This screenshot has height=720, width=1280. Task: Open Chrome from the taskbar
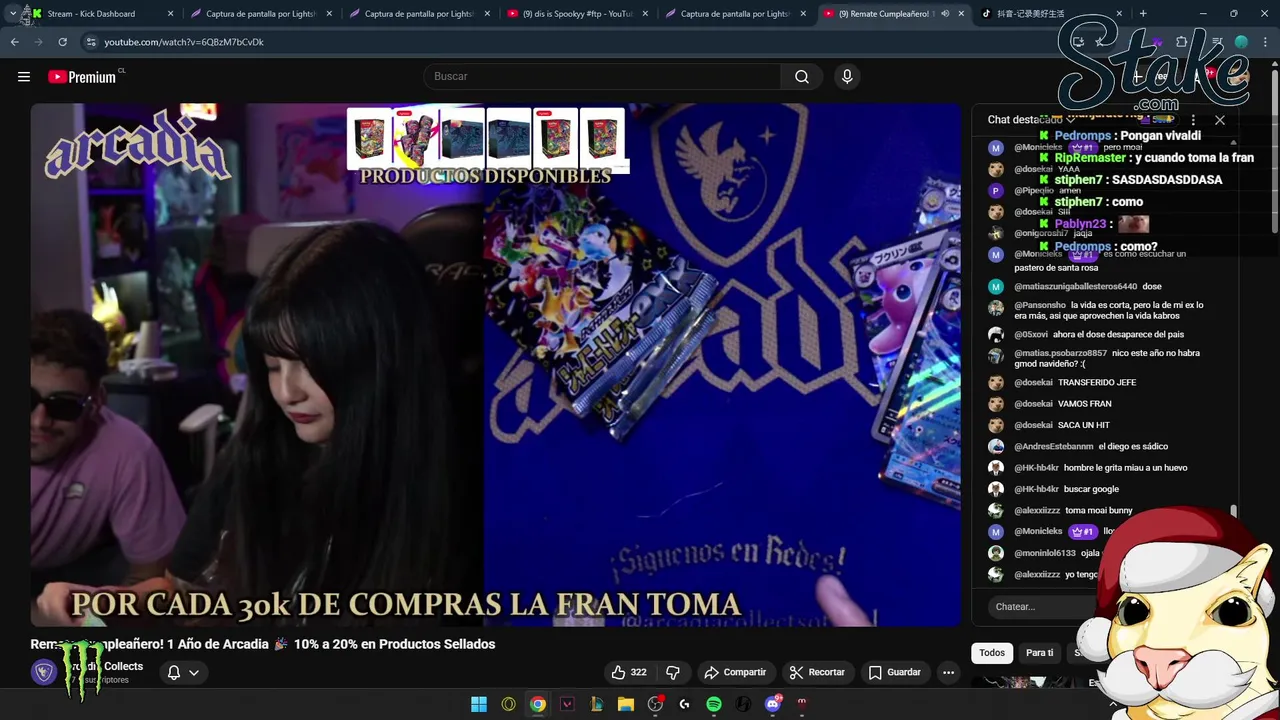point(538,704)
